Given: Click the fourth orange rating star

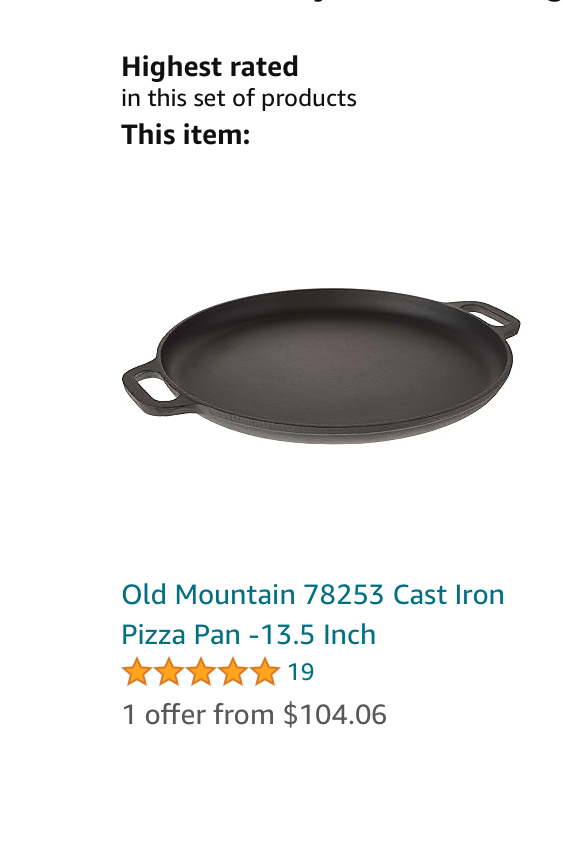Looking at the screenshot, I should pyautogui.click(x=233, y=672).
